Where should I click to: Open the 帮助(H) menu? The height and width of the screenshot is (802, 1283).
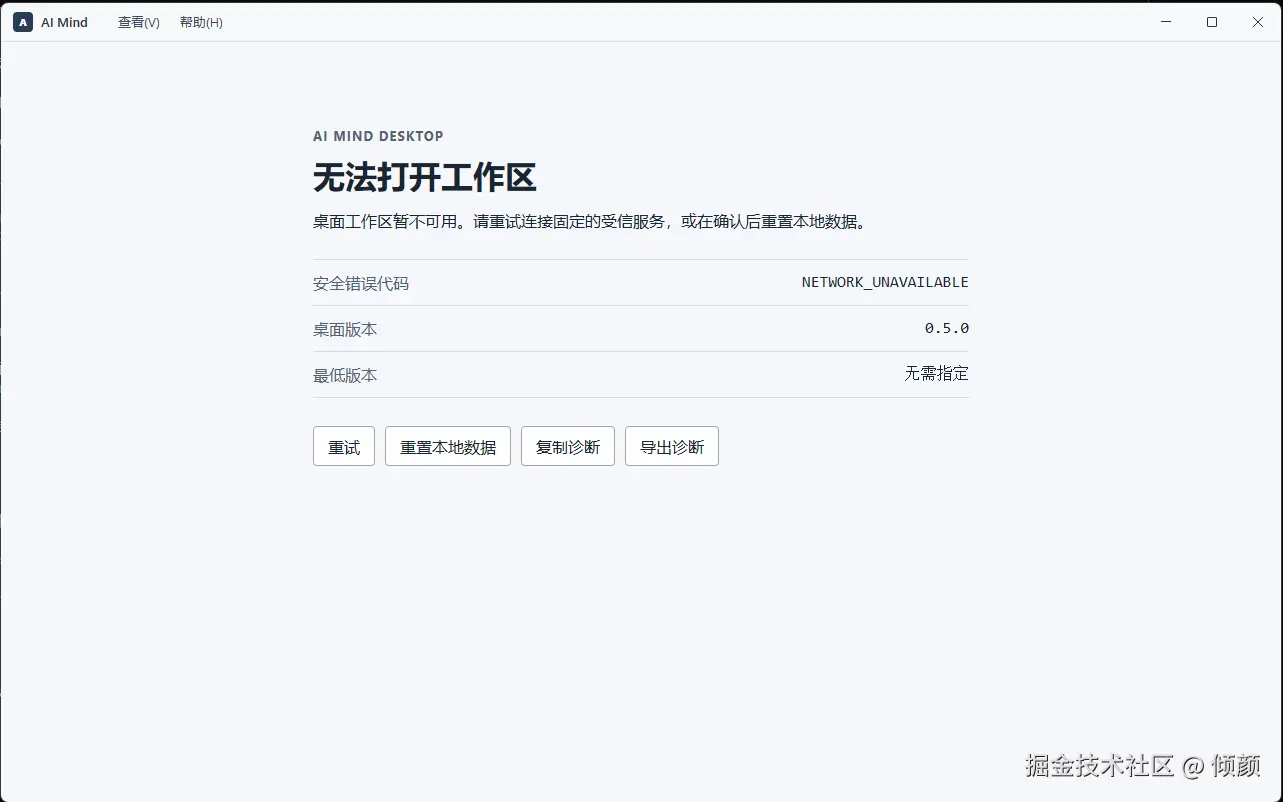pyautogui.click(x=201, y=22)
